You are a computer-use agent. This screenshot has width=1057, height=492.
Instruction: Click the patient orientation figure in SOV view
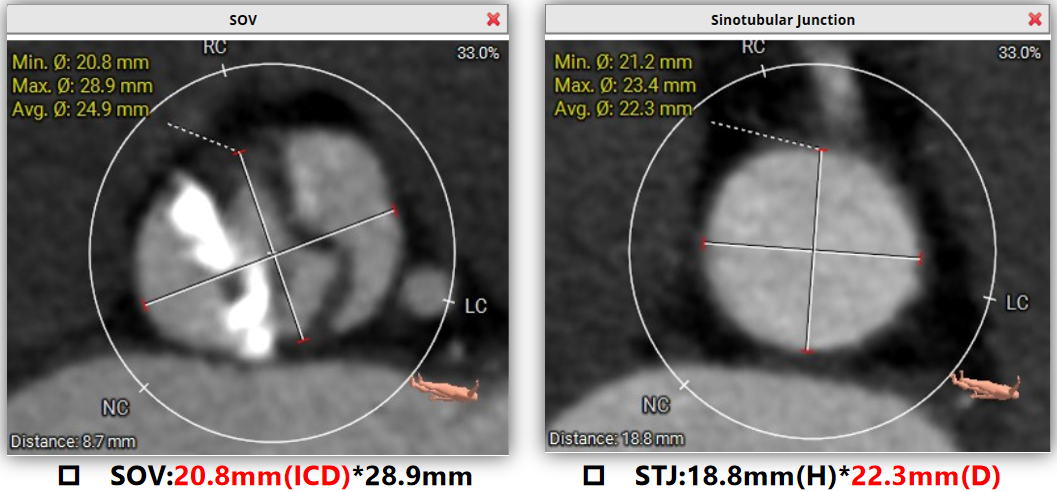coord(447,387)
